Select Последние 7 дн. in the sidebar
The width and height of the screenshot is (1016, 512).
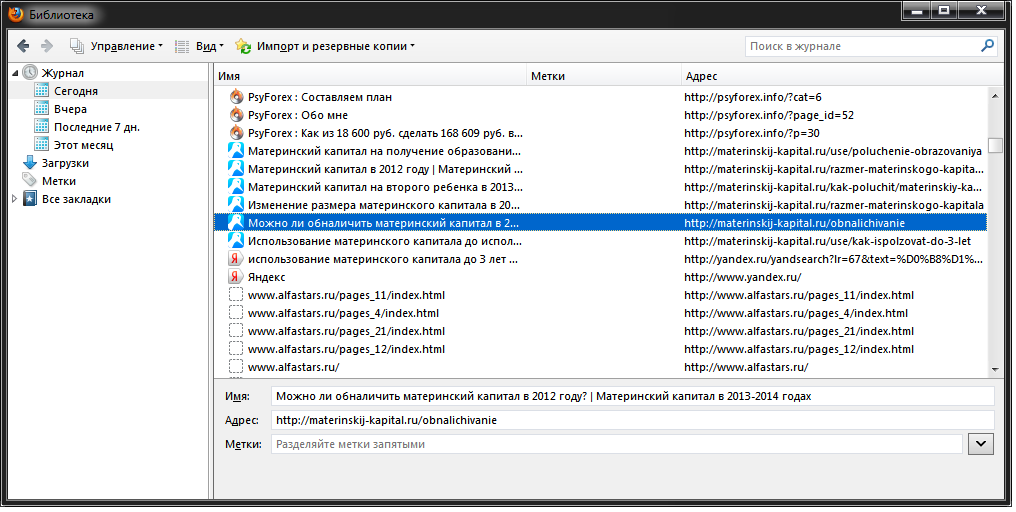pyautogui.click(x=96, y=127)
